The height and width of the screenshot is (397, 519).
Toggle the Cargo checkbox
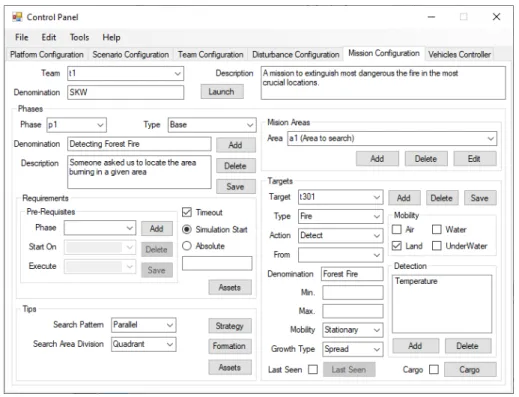[434, 369]
